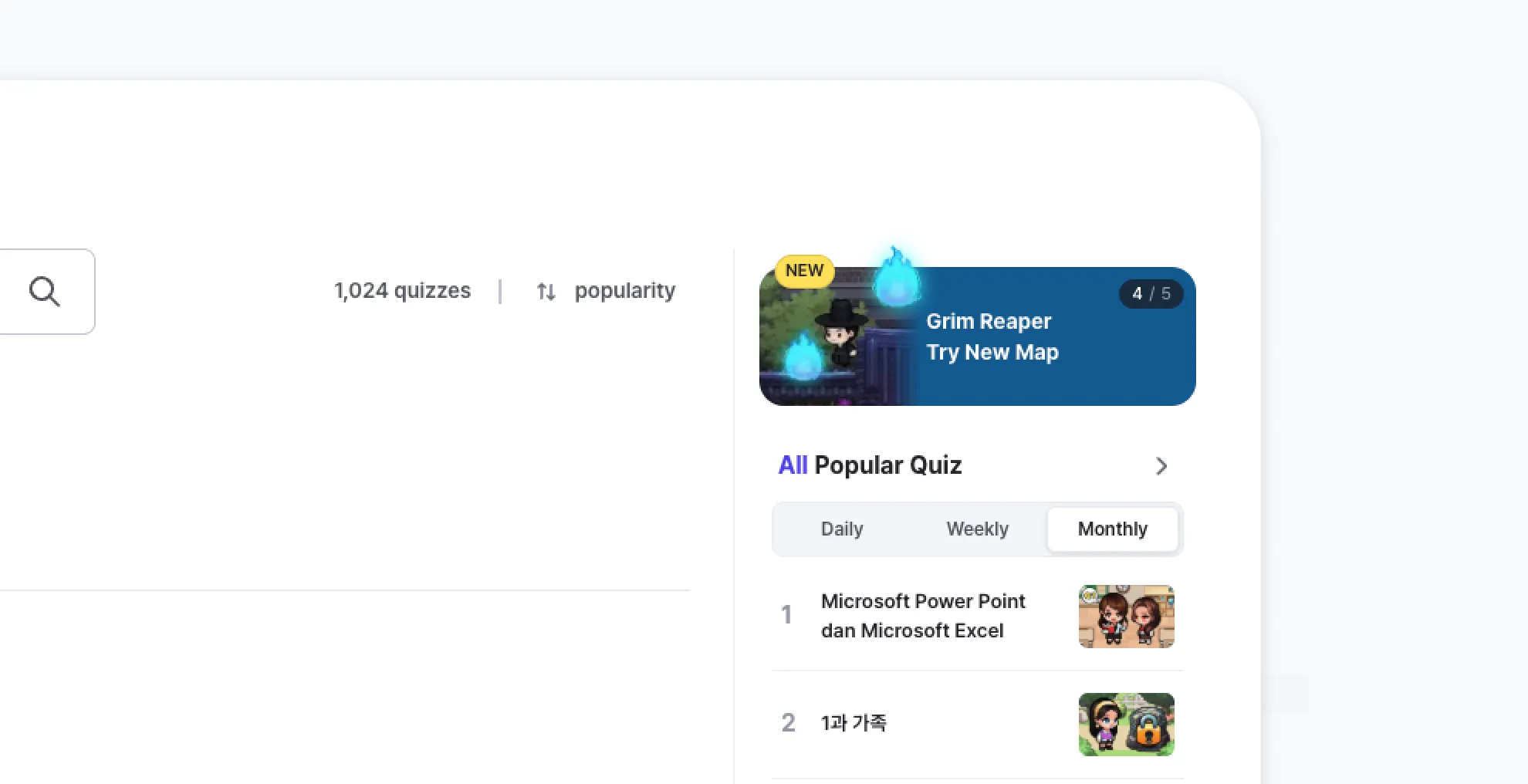This screenshot has height=784, width=1528.
Task: Select the Monthly tab
Action: tap(1112, 529)
